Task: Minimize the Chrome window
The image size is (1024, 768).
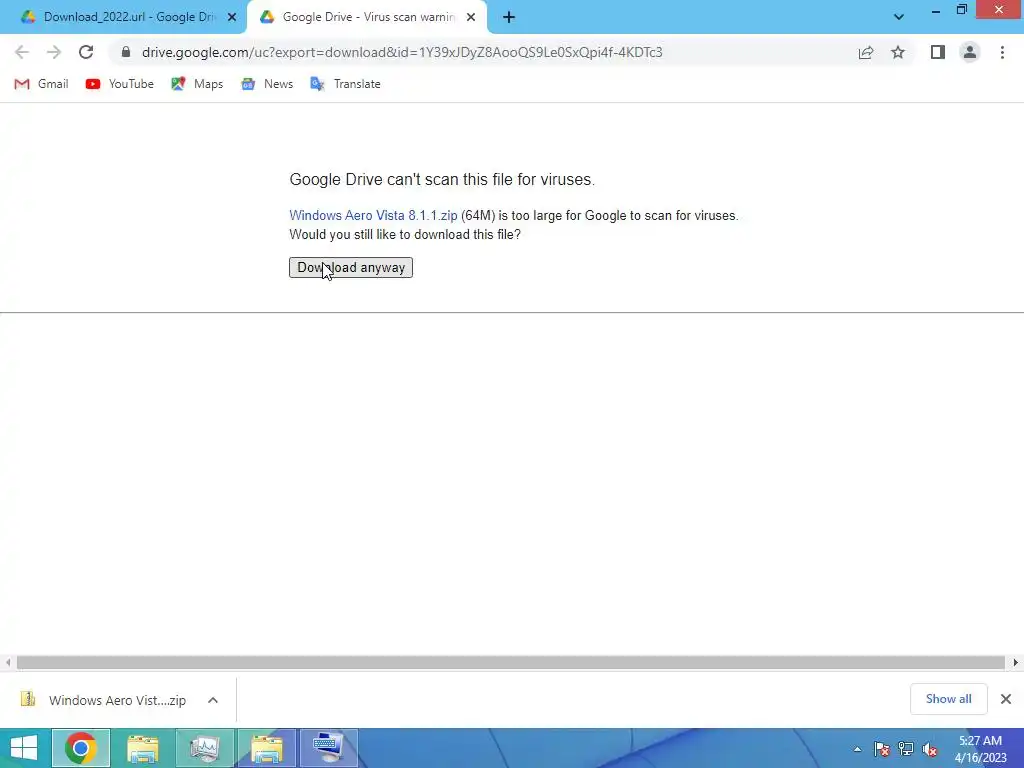Action: click(x=935, y=10)
